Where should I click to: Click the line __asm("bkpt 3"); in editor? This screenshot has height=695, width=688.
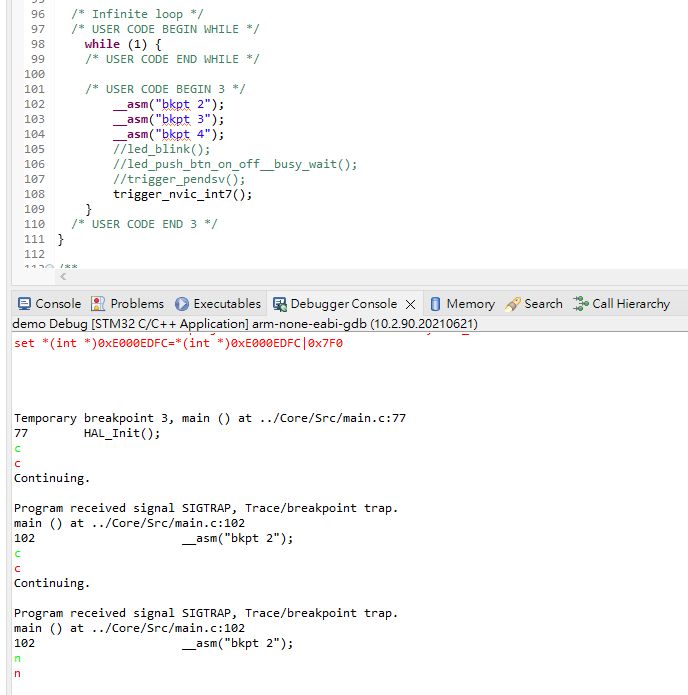pos(168,119)
